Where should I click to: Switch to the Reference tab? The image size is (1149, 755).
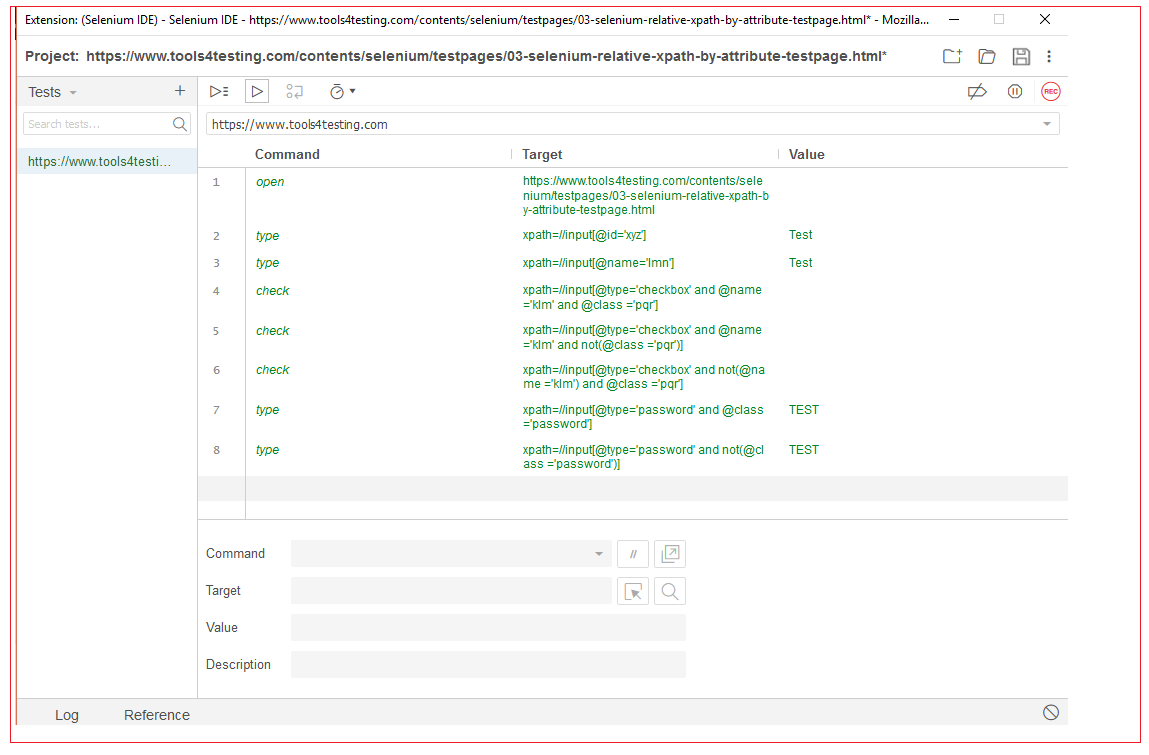pyautogui.click(x=157, y=715)
